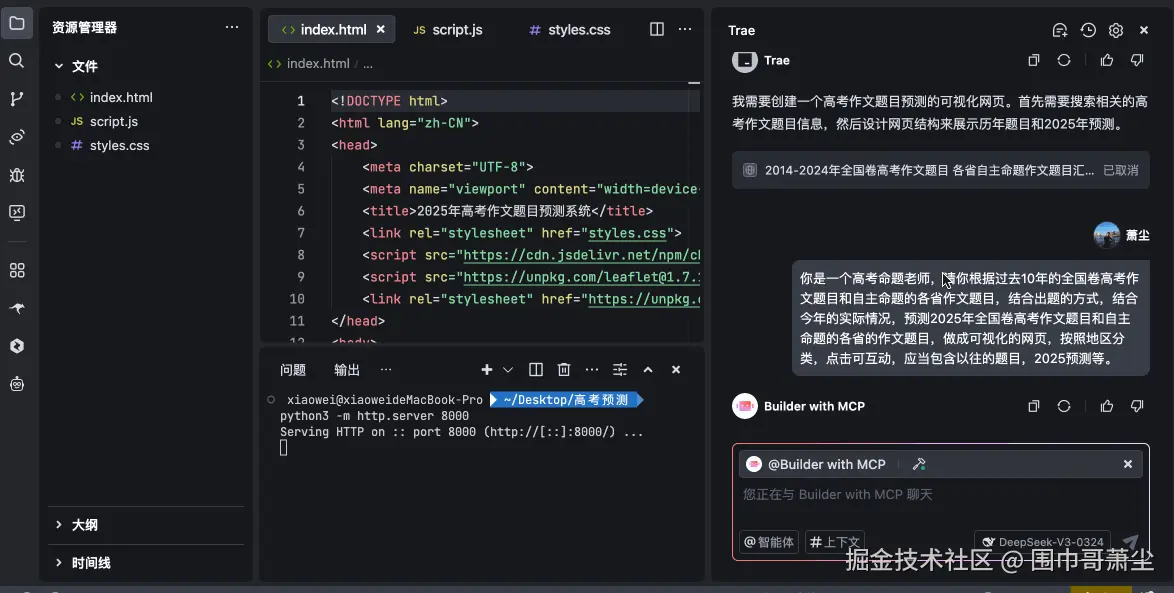Open the robot agent icon in sidebar

point(16,384)
